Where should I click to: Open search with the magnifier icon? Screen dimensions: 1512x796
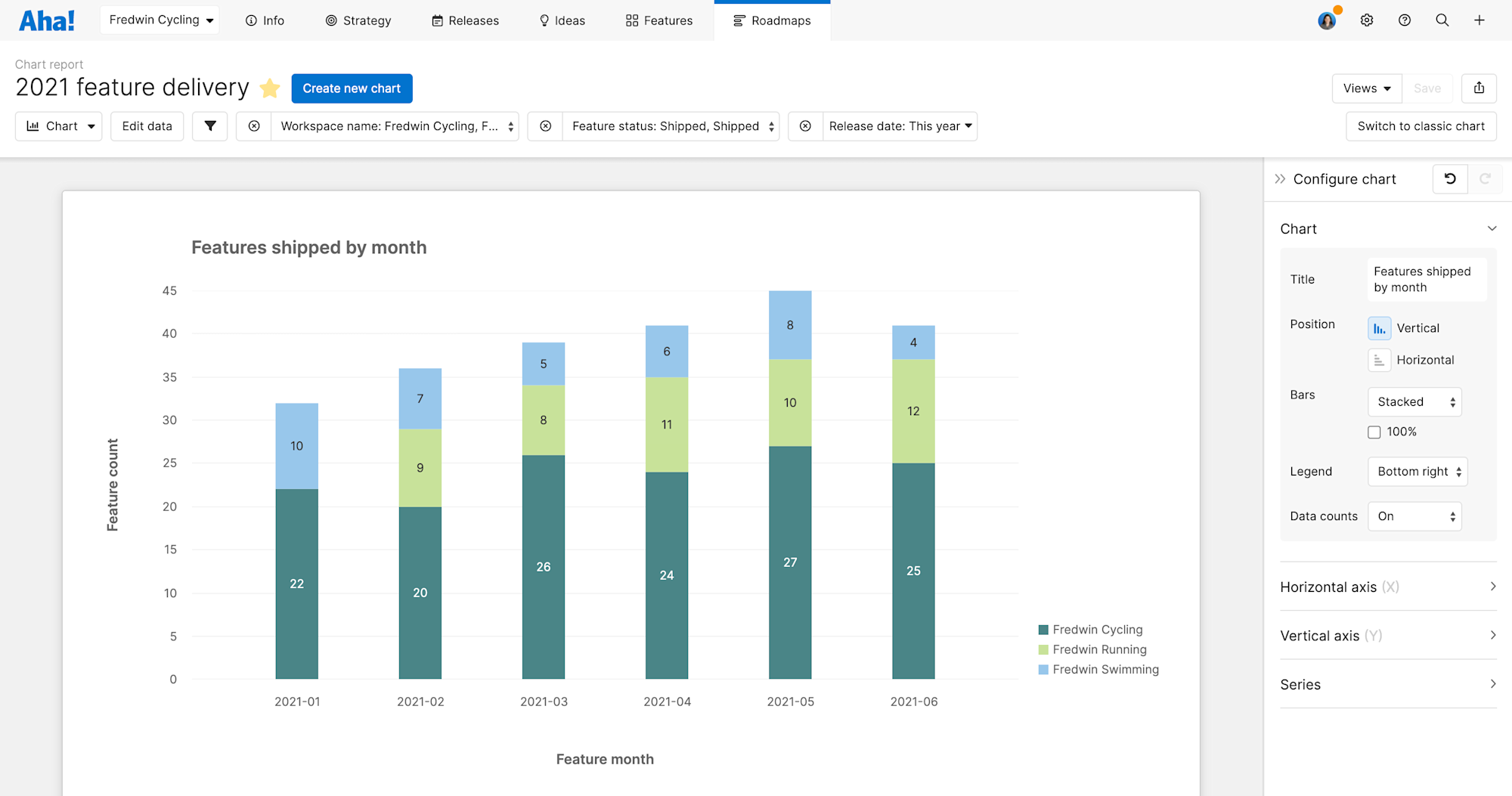tap(1442, 20)
